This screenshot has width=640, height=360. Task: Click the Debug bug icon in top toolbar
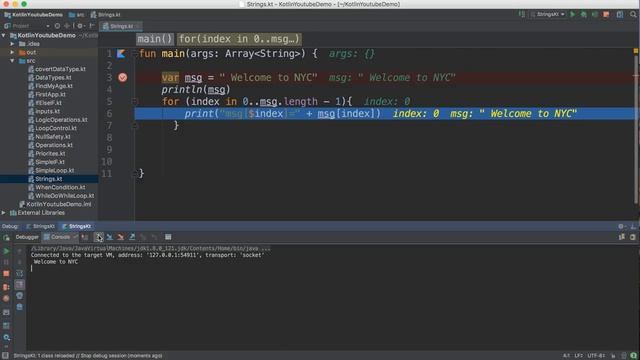click(584, 14)
